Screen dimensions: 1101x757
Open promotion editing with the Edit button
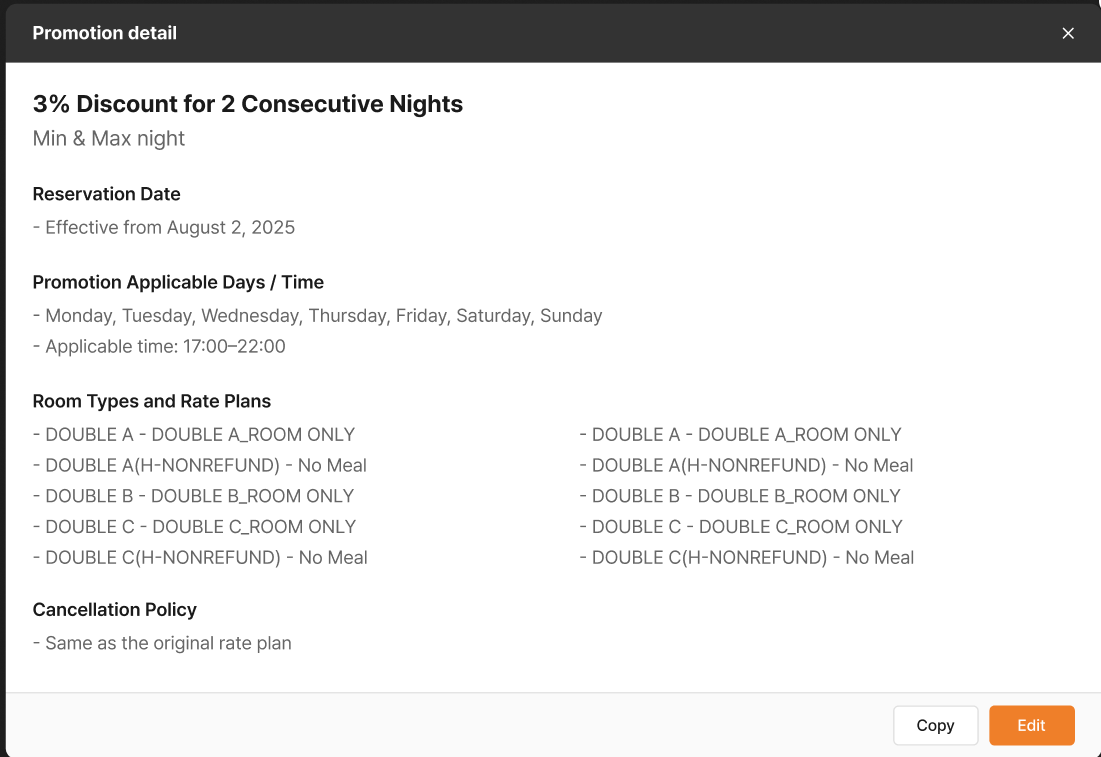[x=1031, y=726]
